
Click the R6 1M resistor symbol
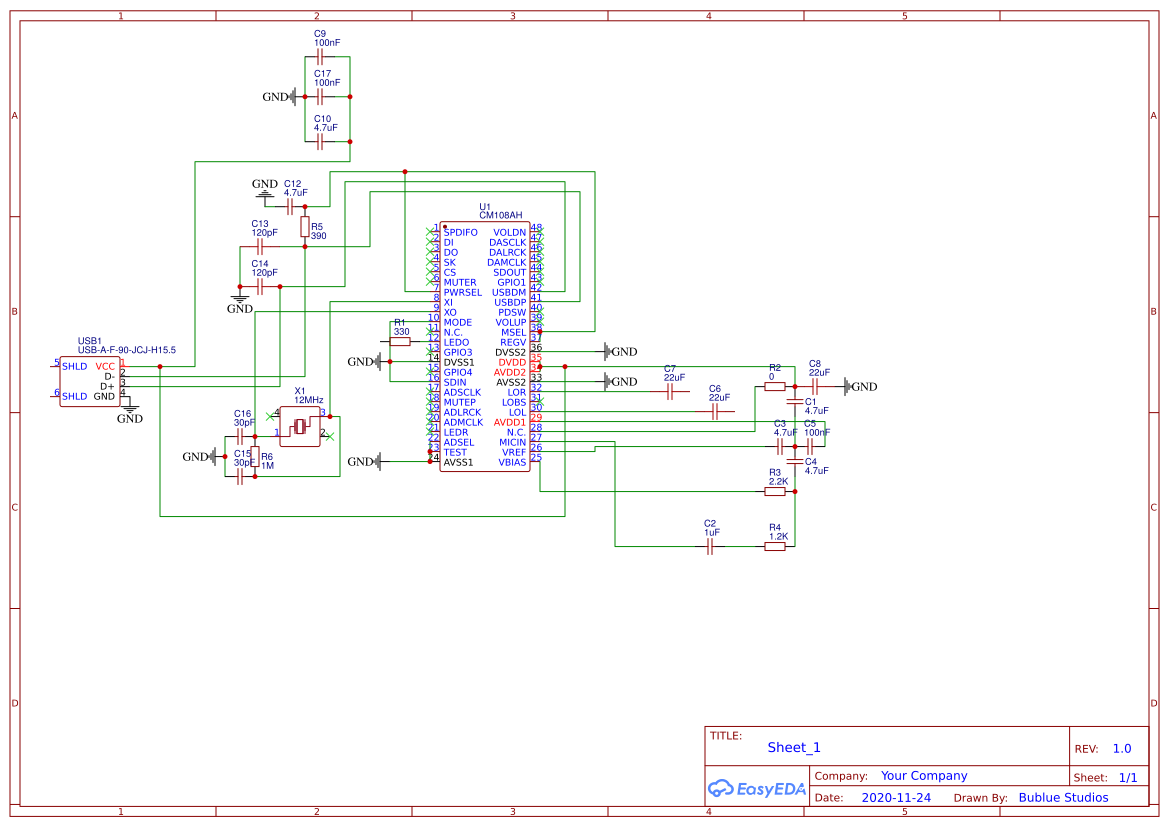[x=255, y=458]
